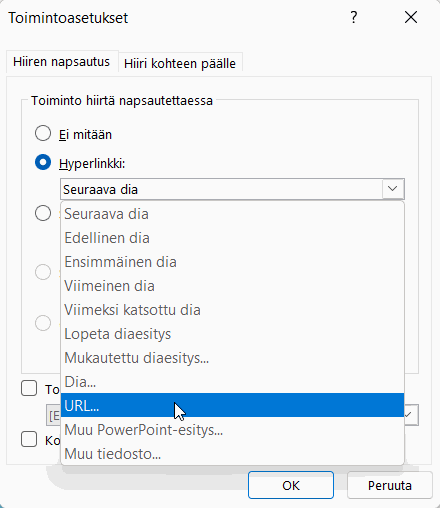Select the Hyperlinkki radio button
Viewport: 440px width, 508px height.
(43, 162)
